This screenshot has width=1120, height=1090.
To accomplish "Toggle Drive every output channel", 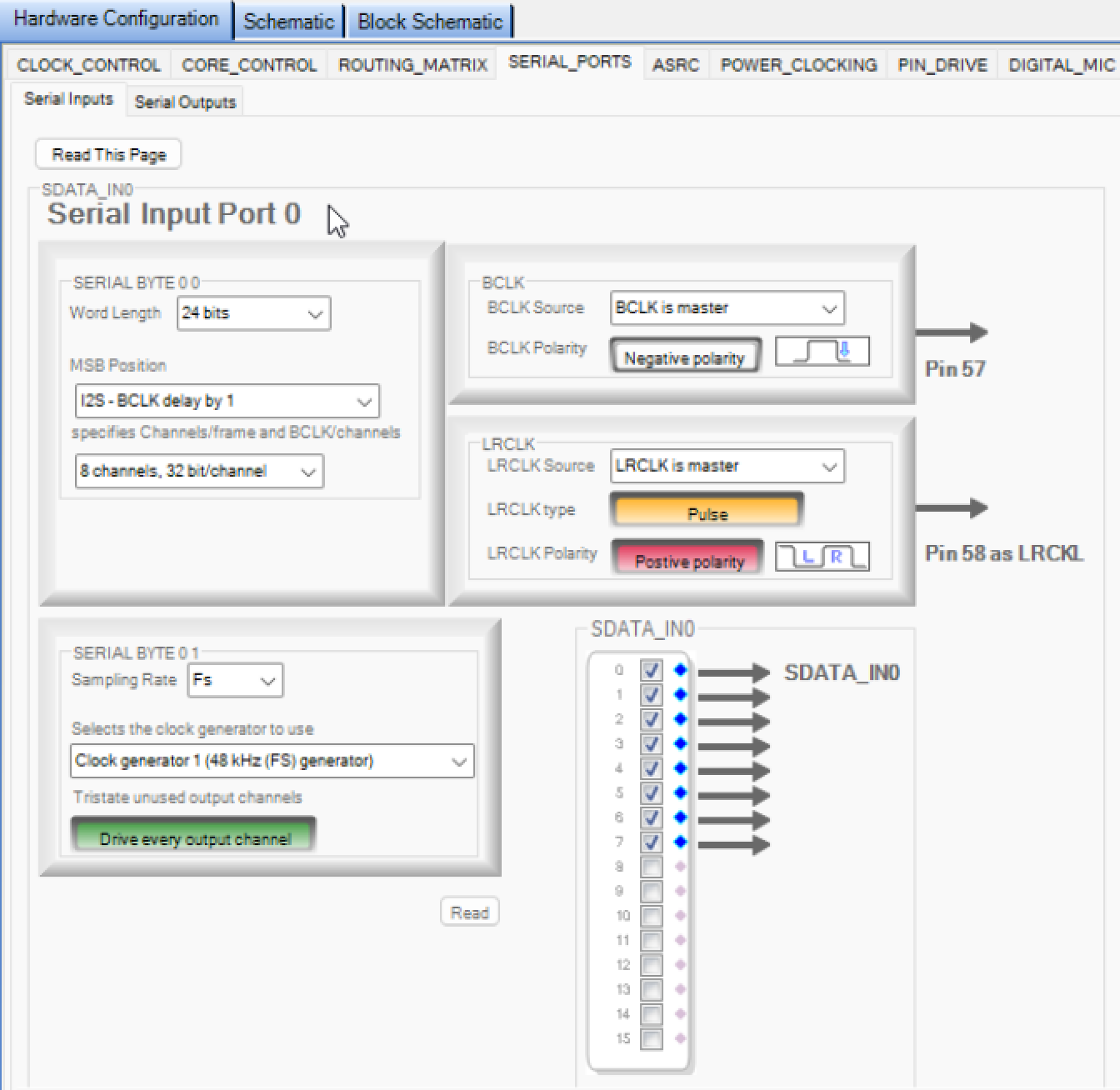I will [194, 838].
